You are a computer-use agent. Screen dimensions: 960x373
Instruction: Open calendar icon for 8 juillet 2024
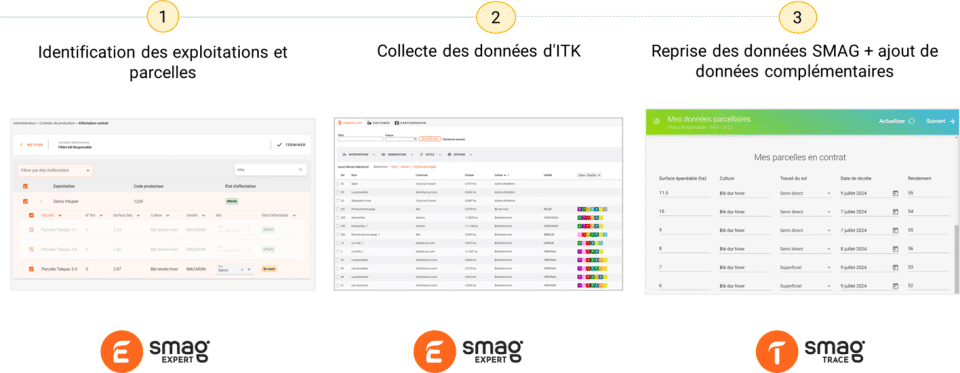(895, 249)
